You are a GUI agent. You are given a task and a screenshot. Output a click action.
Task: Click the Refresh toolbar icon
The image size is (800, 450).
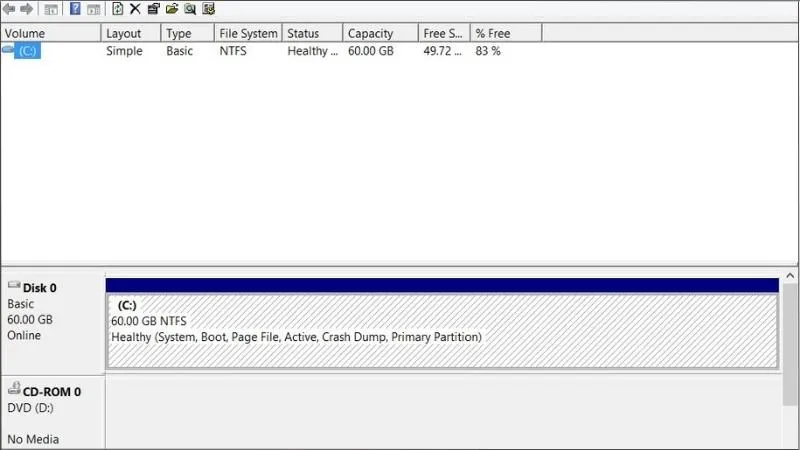(117, 9)
